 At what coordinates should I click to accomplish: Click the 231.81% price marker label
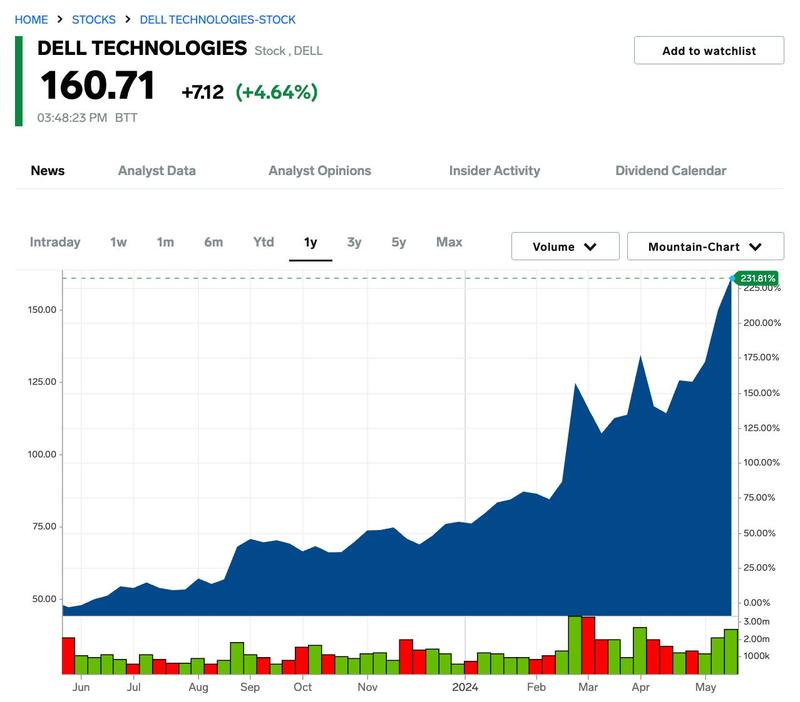coord(757,278)
